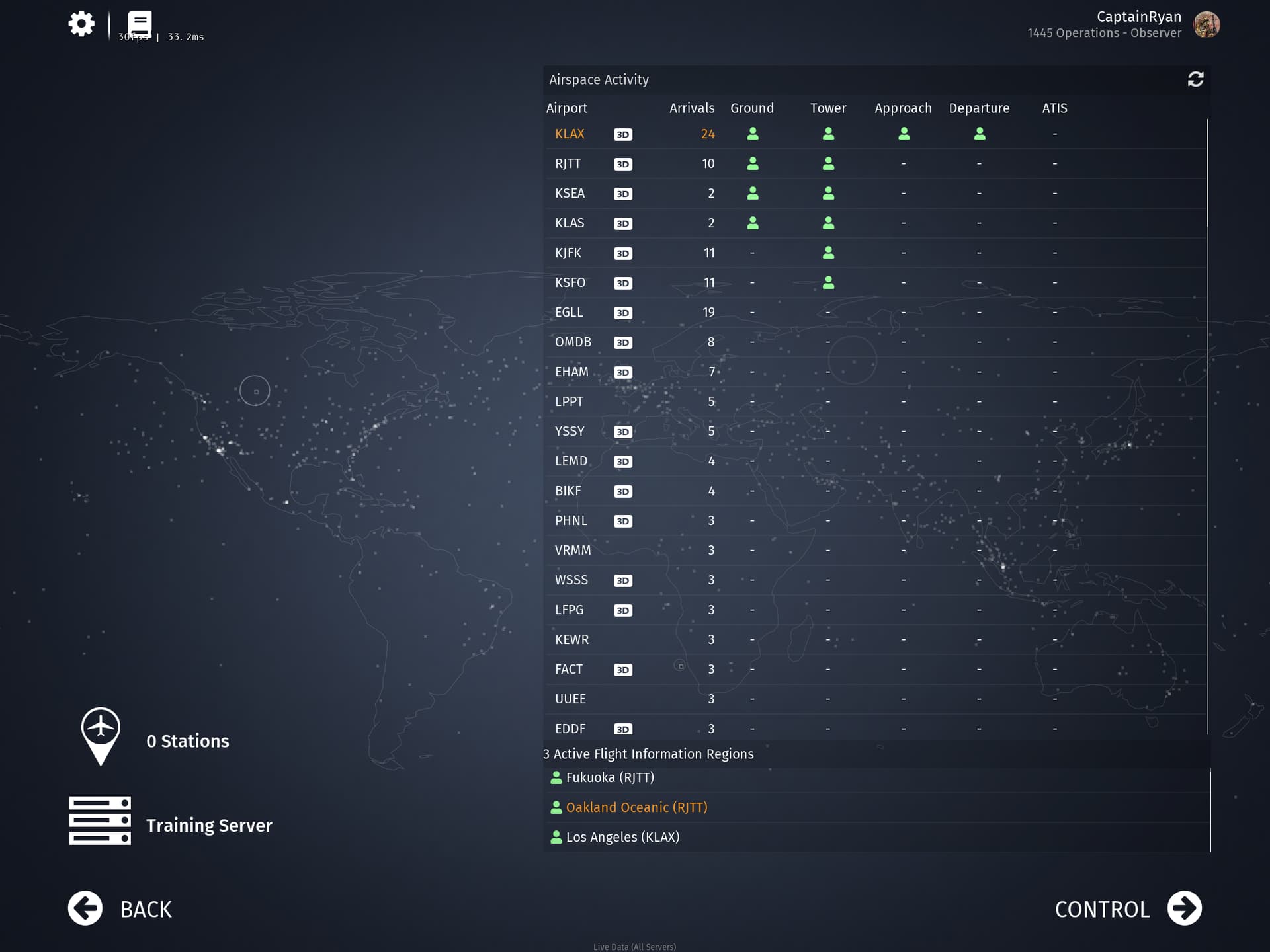Open the Training Server selection icon
This screenshot has width=1270, height=952.
[100, 820]
